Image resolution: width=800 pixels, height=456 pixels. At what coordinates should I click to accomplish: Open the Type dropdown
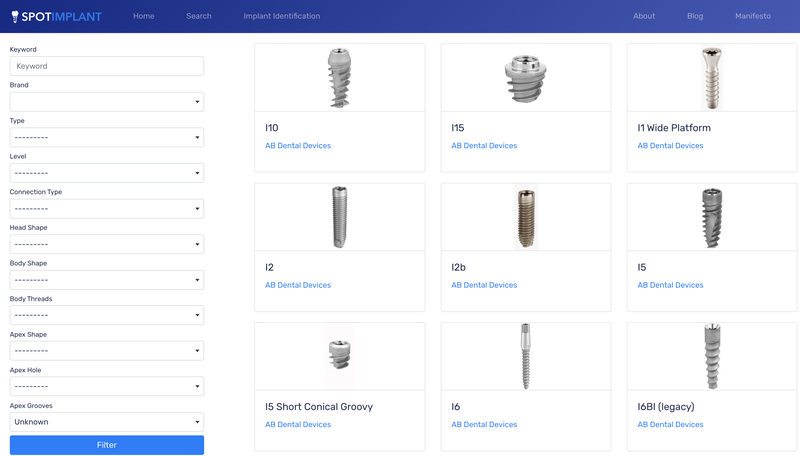tap(107, 138)
